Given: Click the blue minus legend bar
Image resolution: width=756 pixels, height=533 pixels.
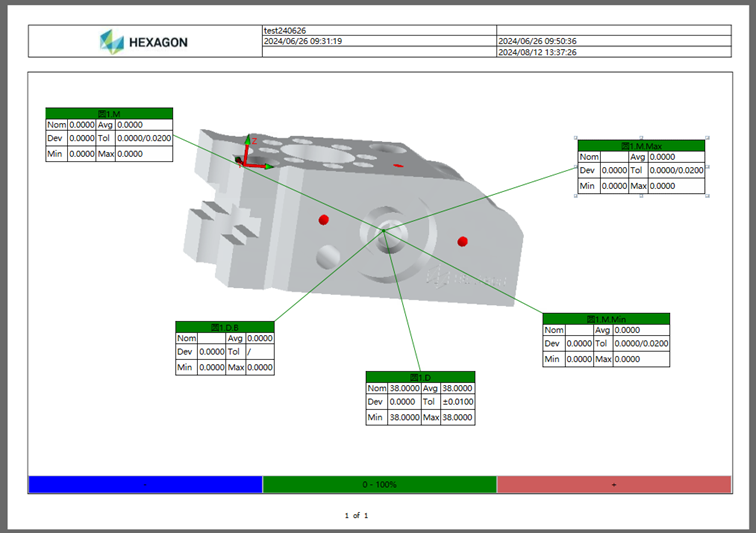Looking at the screenshot, I should pos(145,485).
